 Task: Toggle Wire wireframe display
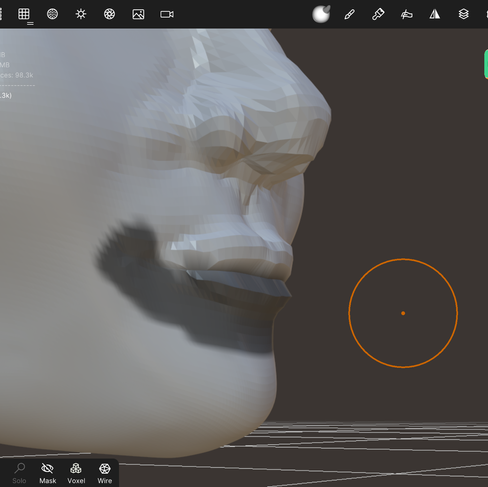(105, 473)
